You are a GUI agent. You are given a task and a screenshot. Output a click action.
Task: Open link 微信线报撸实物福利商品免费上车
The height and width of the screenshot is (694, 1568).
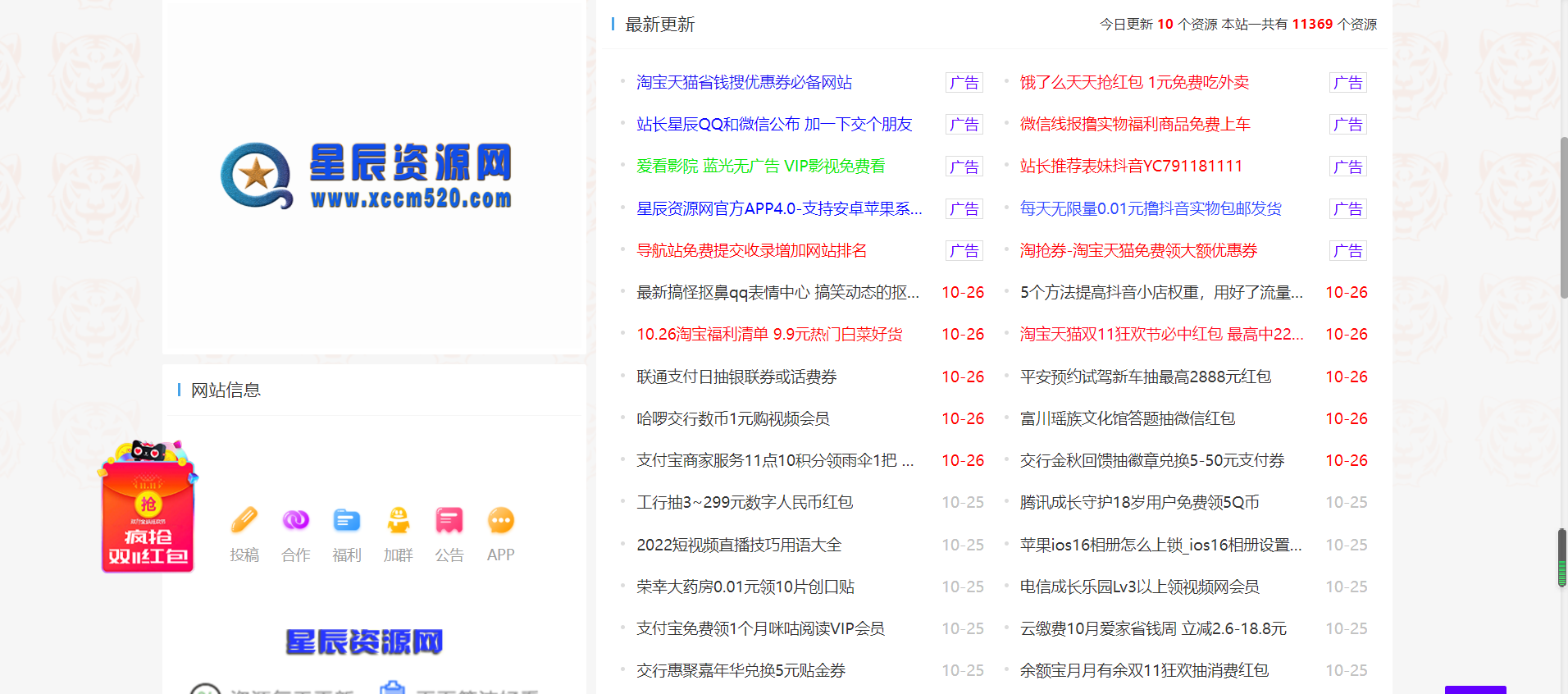[1135, 124]
